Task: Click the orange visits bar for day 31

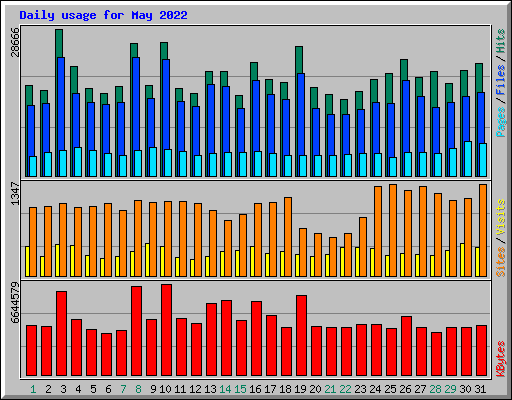Action: (483, 230)
